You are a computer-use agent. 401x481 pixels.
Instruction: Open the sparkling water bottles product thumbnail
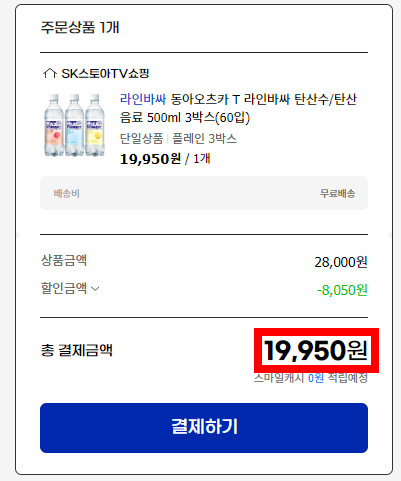click(74, 125)
